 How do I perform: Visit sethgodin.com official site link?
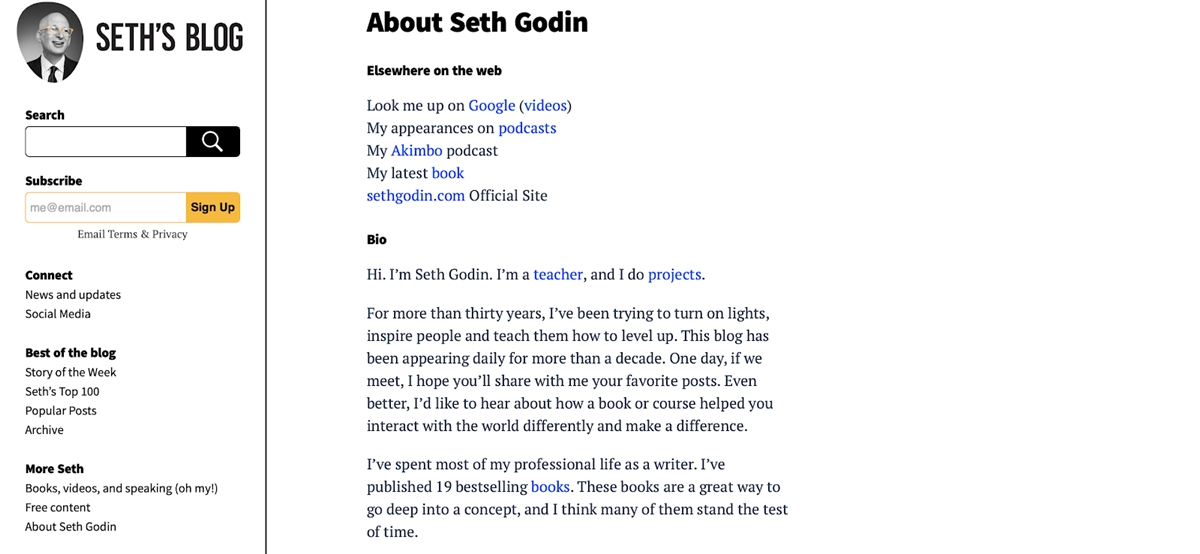[415, 195]
